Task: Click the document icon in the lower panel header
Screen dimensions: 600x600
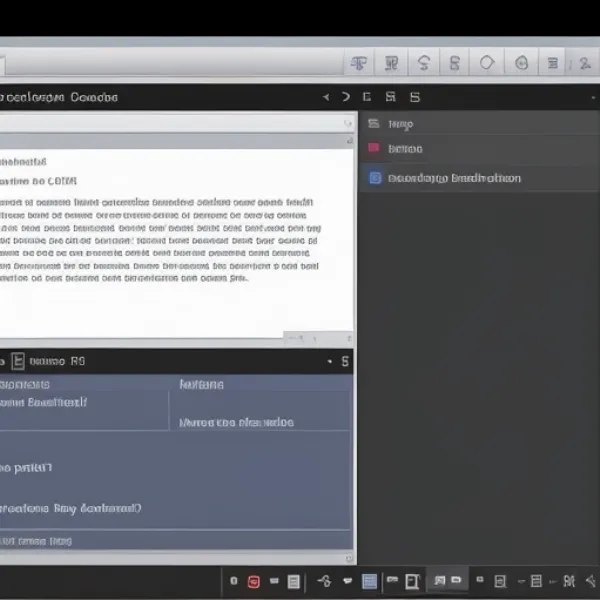Action: coord(18,361)
